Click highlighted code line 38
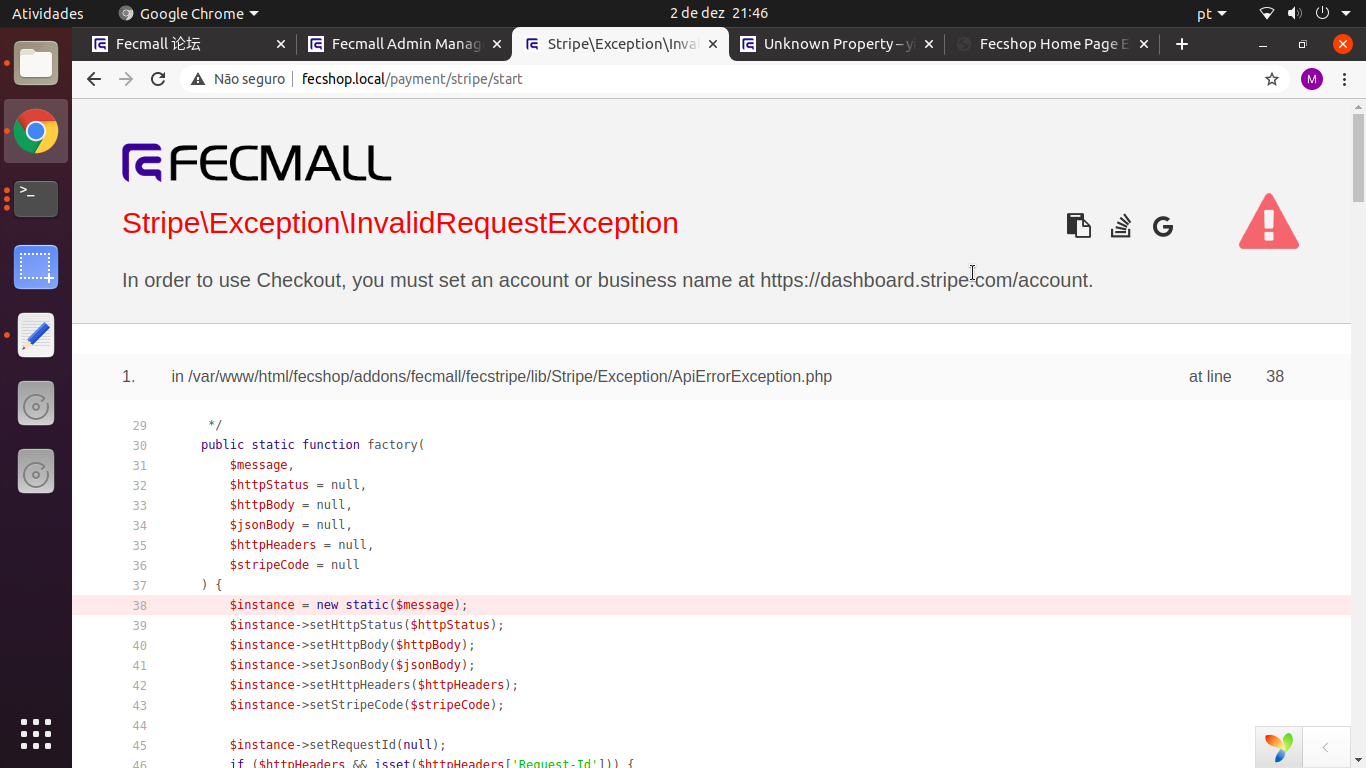Viewport: 1366px width, 768px height. tap(711, 605)
